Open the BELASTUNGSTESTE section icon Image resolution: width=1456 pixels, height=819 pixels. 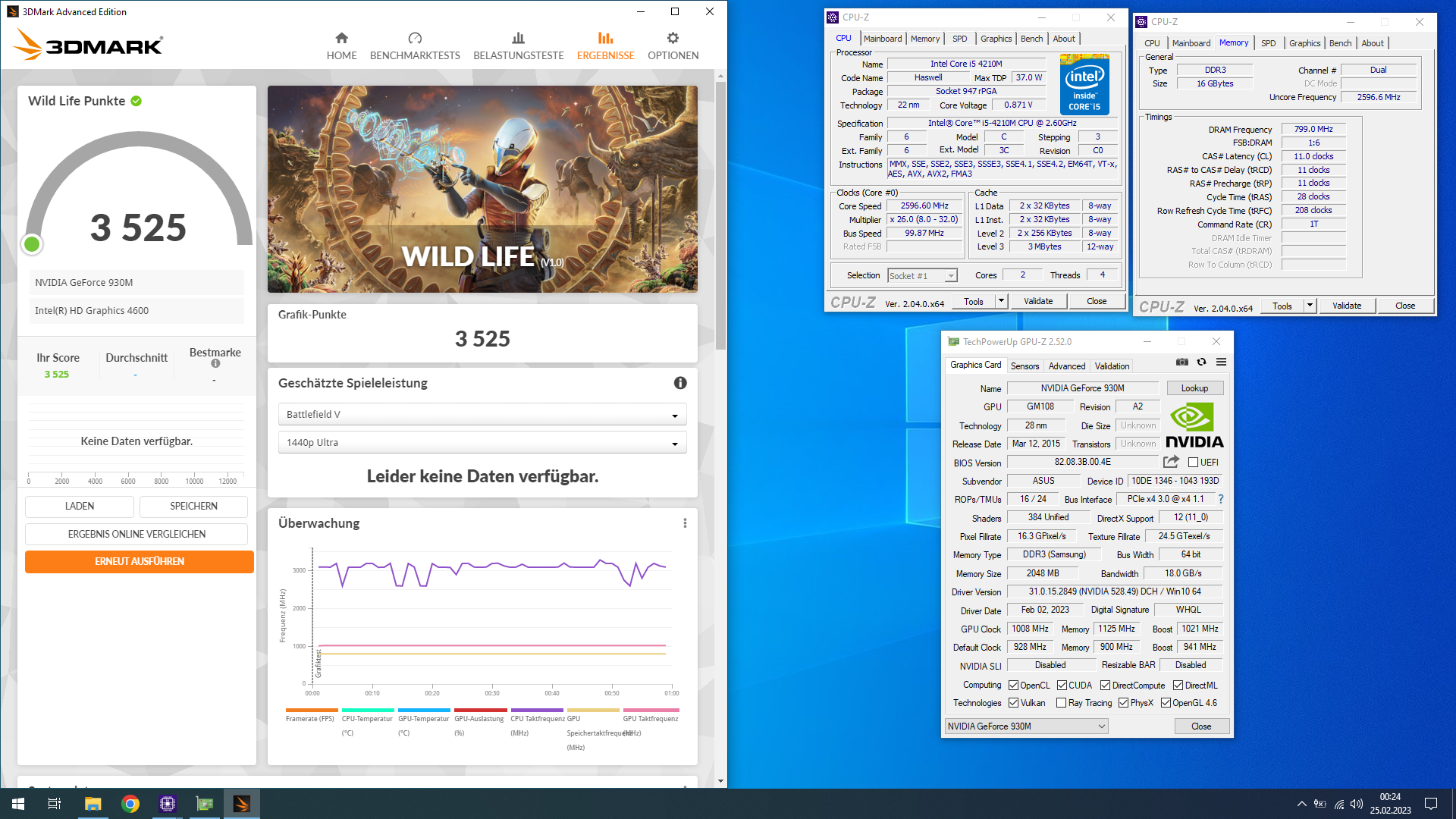point(518,38)
